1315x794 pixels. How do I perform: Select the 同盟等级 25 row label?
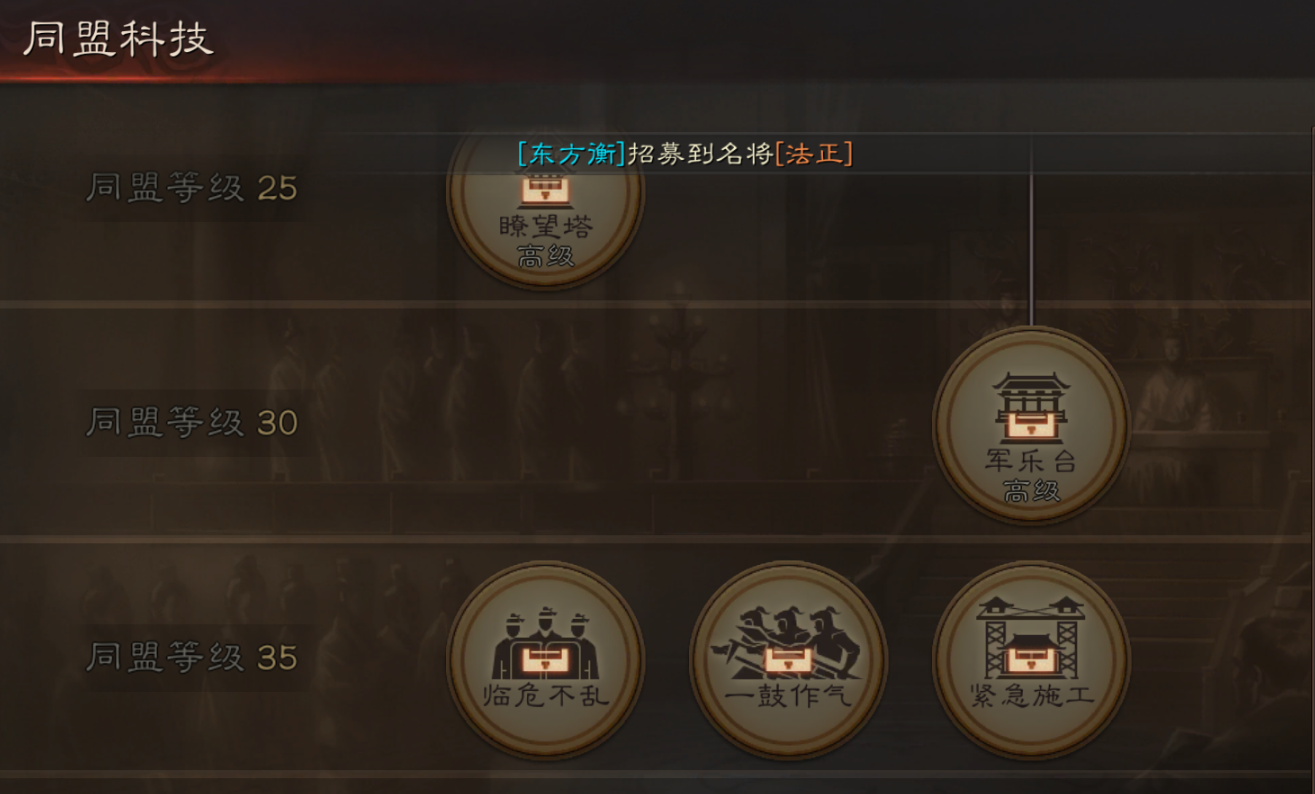point(192,188)
